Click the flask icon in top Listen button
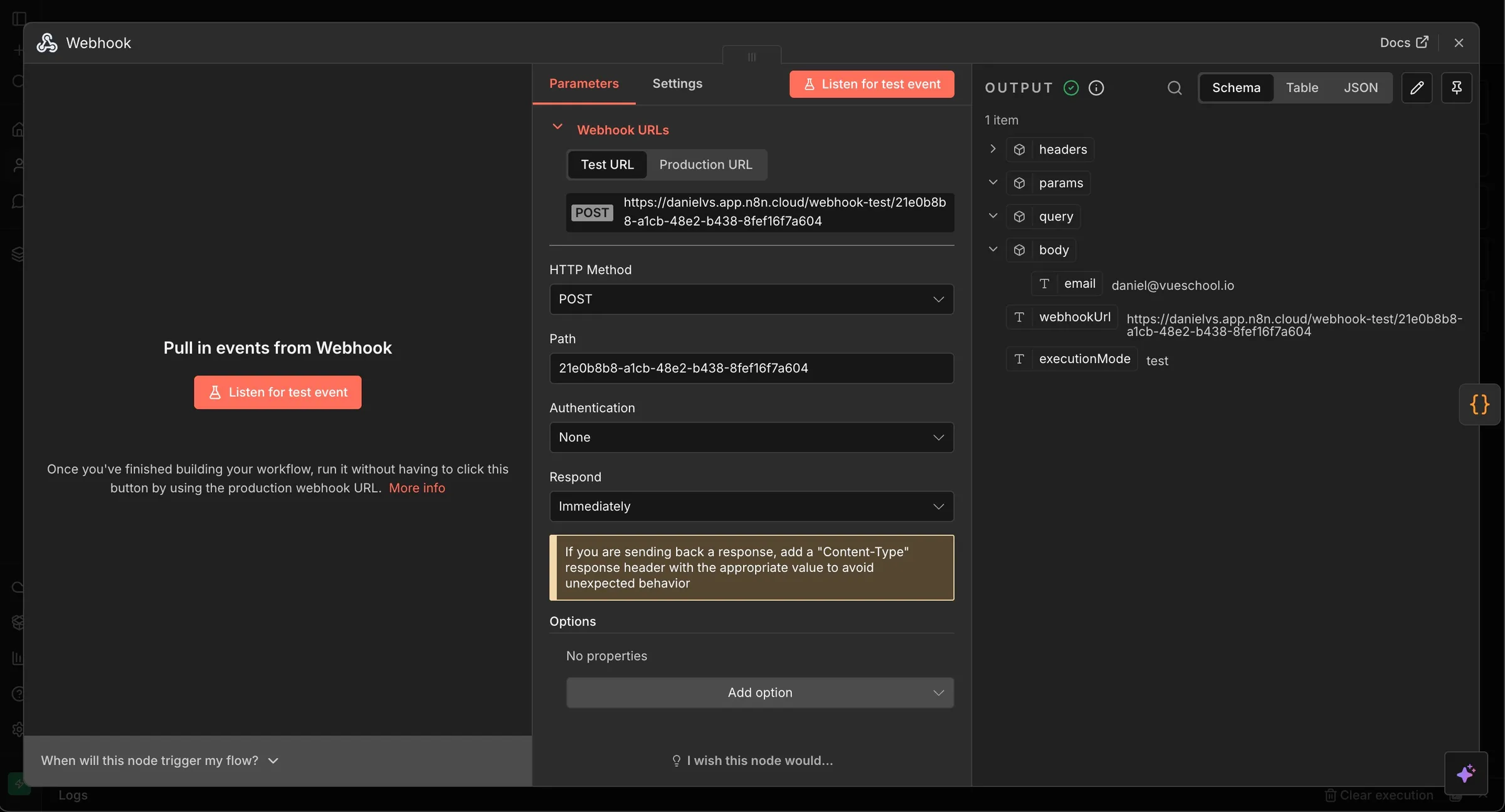 809,84
